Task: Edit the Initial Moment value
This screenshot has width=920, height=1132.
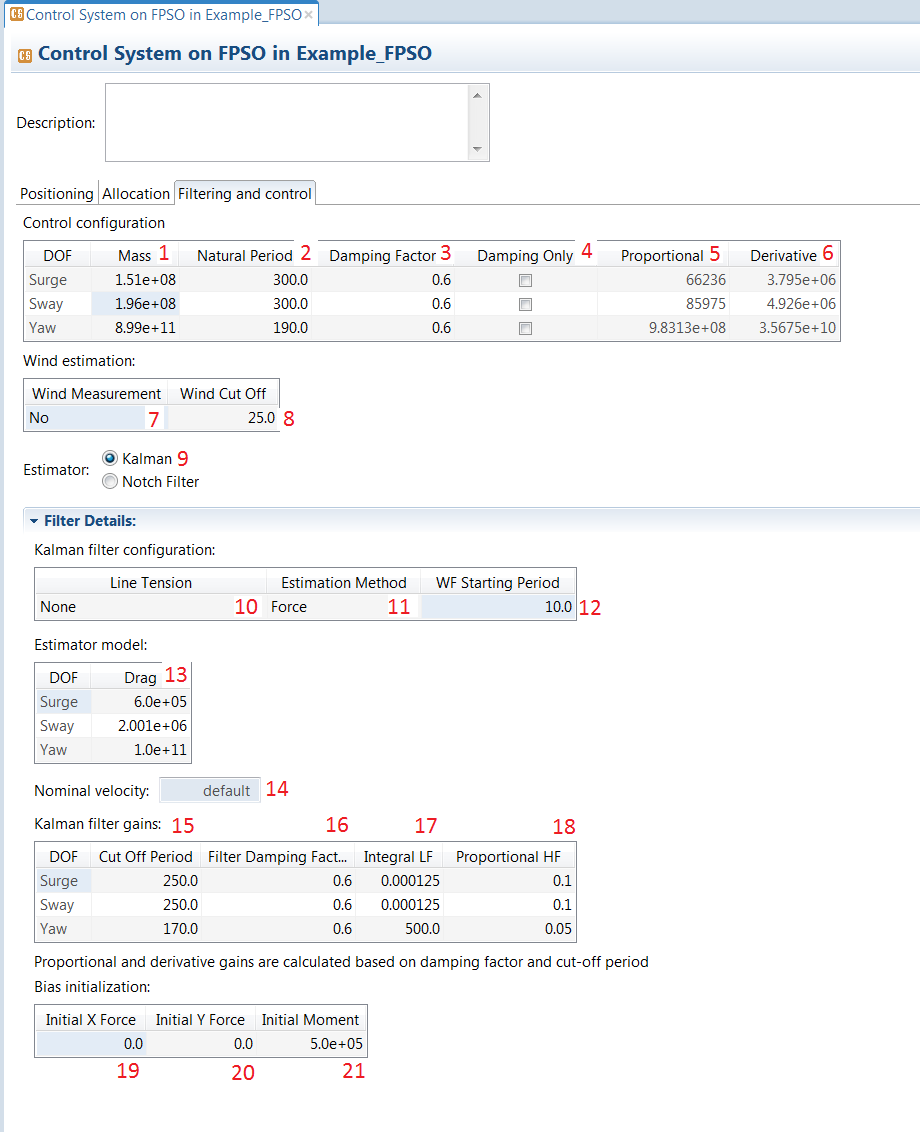Action: 312,1044
